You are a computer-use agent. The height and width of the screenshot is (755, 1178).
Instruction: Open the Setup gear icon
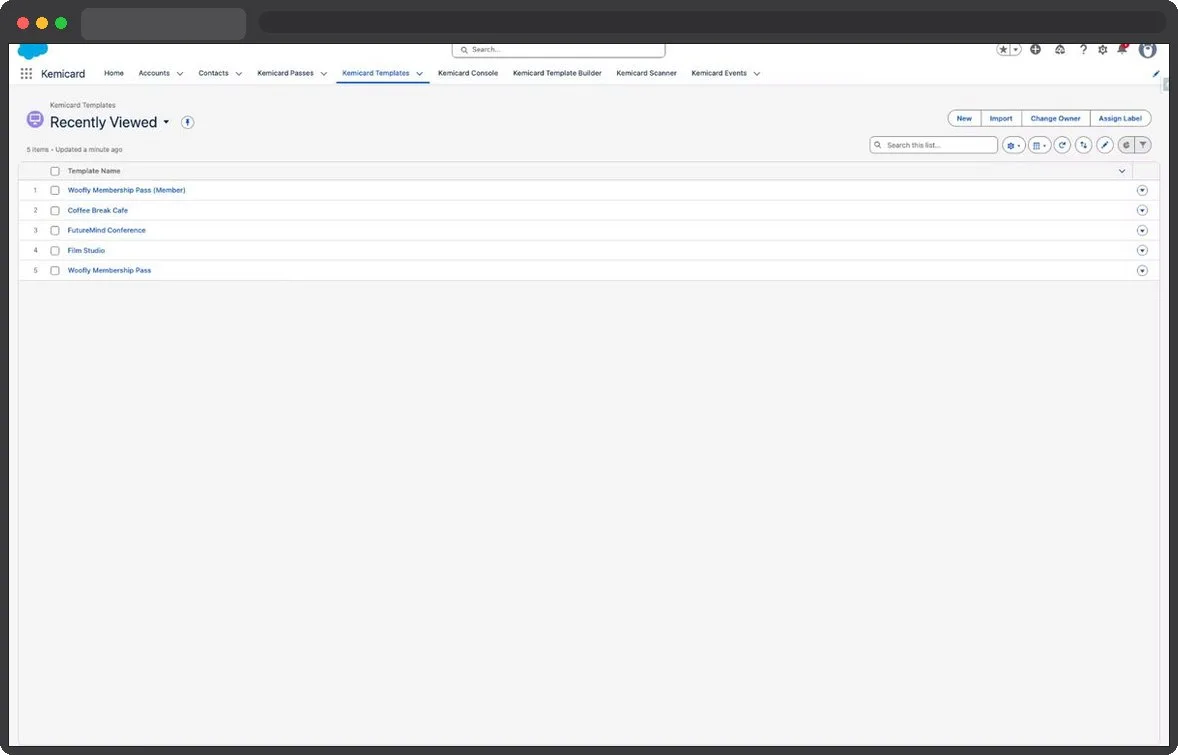[1102, 50]
